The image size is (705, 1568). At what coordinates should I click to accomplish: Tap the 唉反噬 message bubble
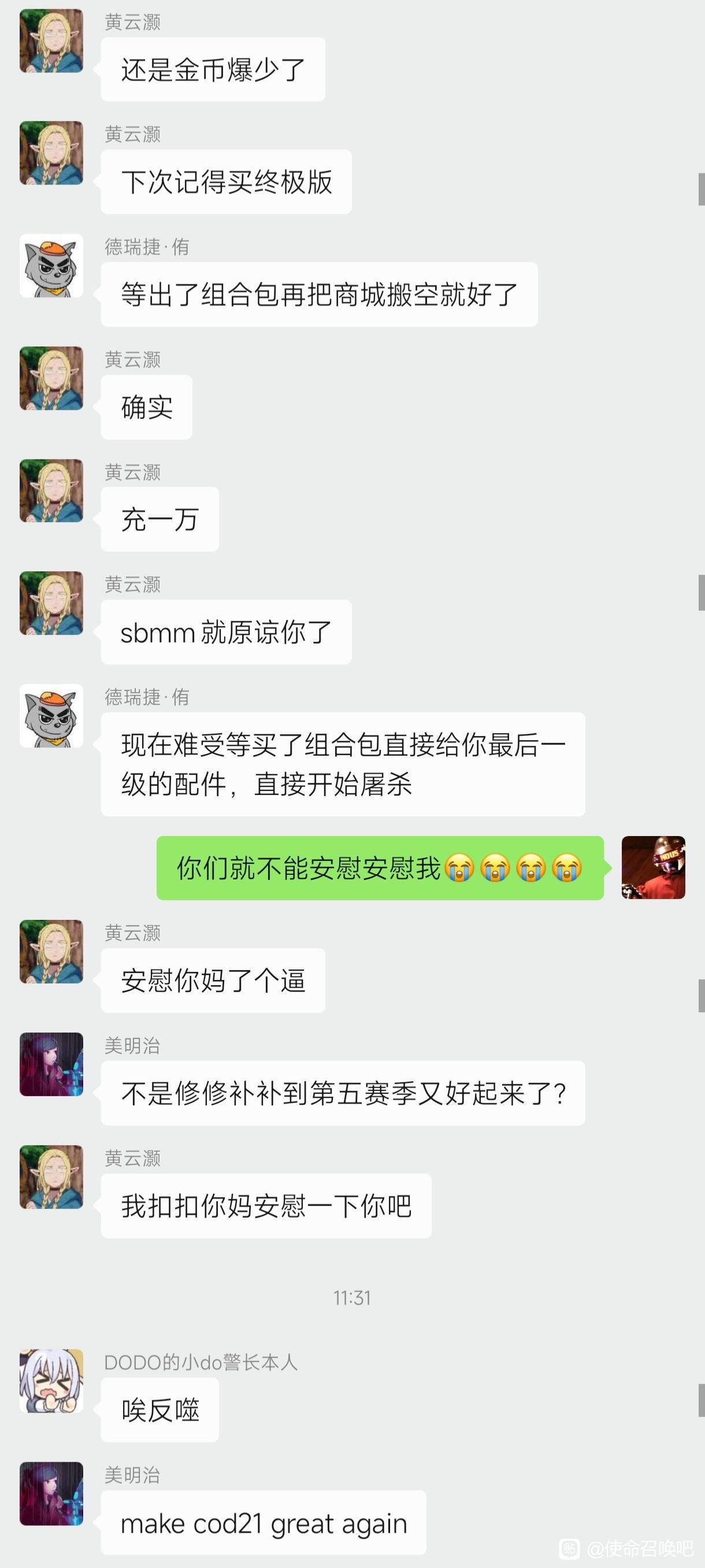(x=160, y=1410)
